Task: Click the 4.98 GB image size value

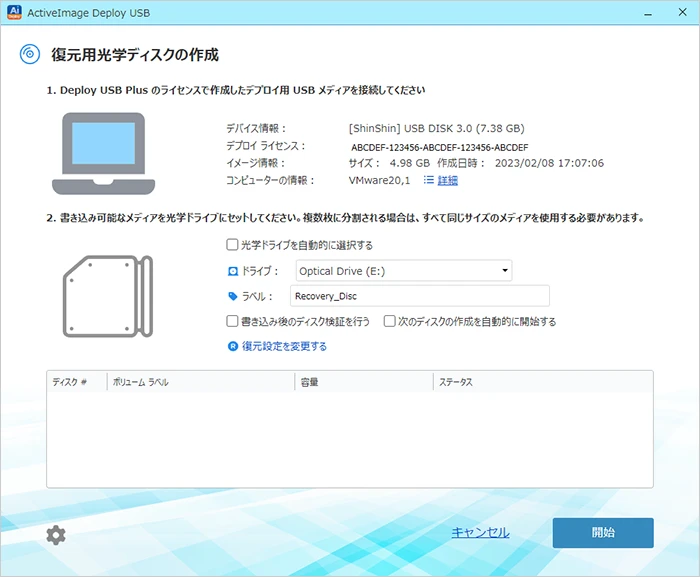Action: 410,163
